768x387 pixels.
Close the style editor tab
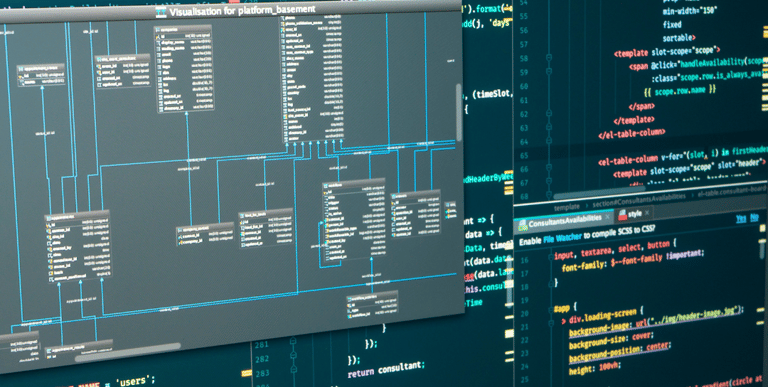647,213
